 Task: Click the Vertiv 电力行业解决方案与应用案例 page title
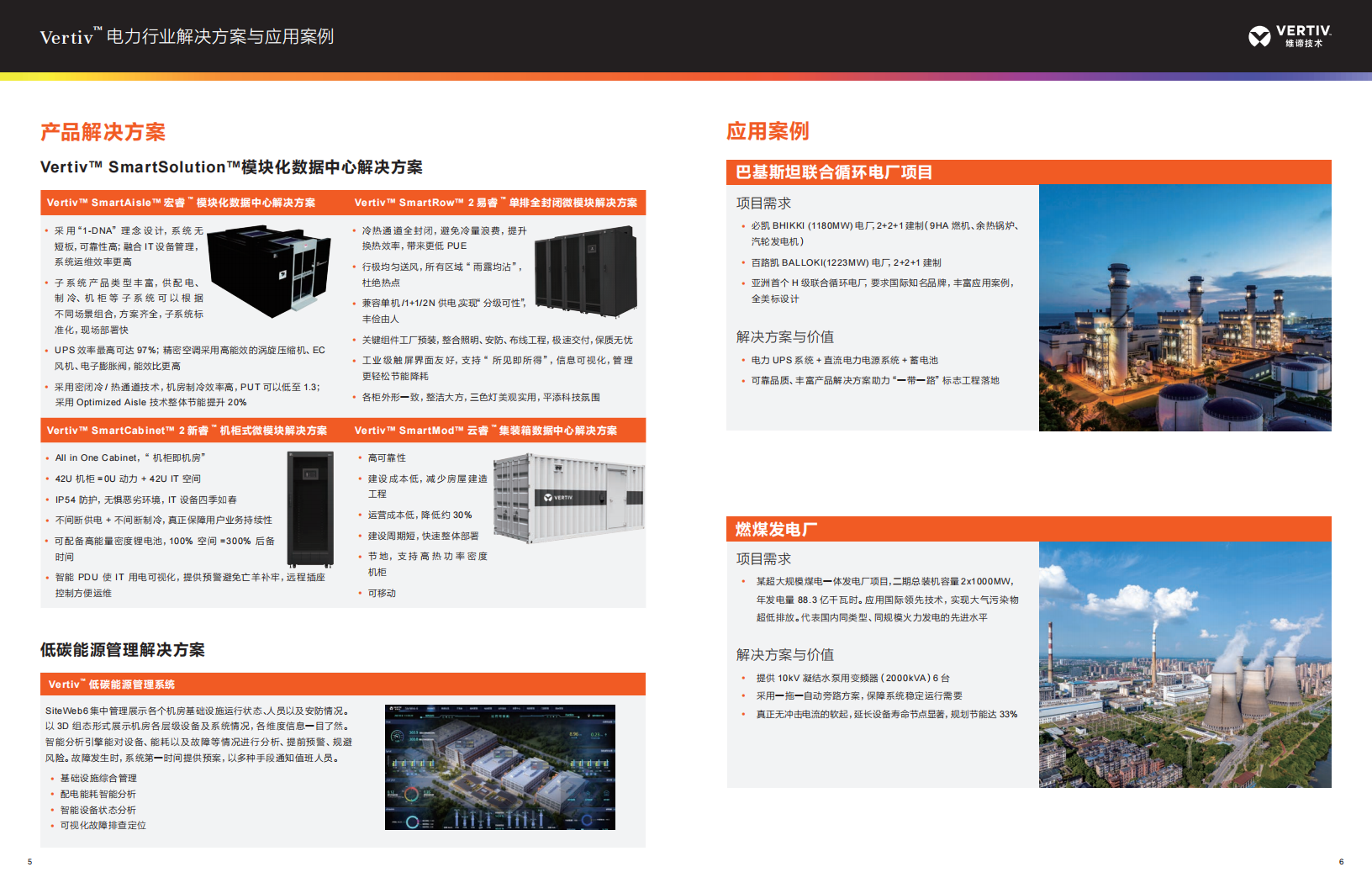pyautogui.click(x=187, y=37)
